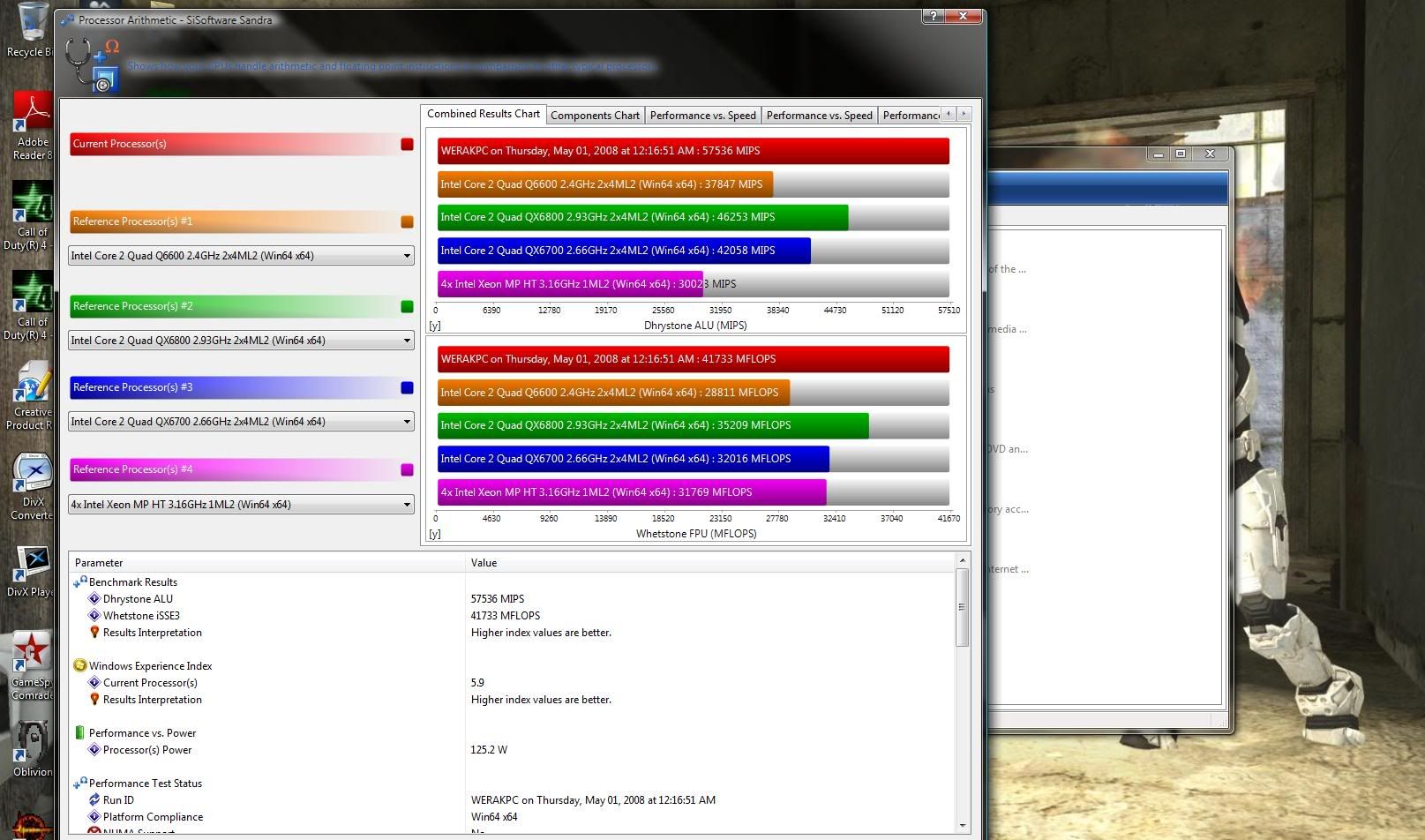Launch Adobe Reader 8 desktop shortcut
This screenshot has width=1425, height=840.
[32, 124]
